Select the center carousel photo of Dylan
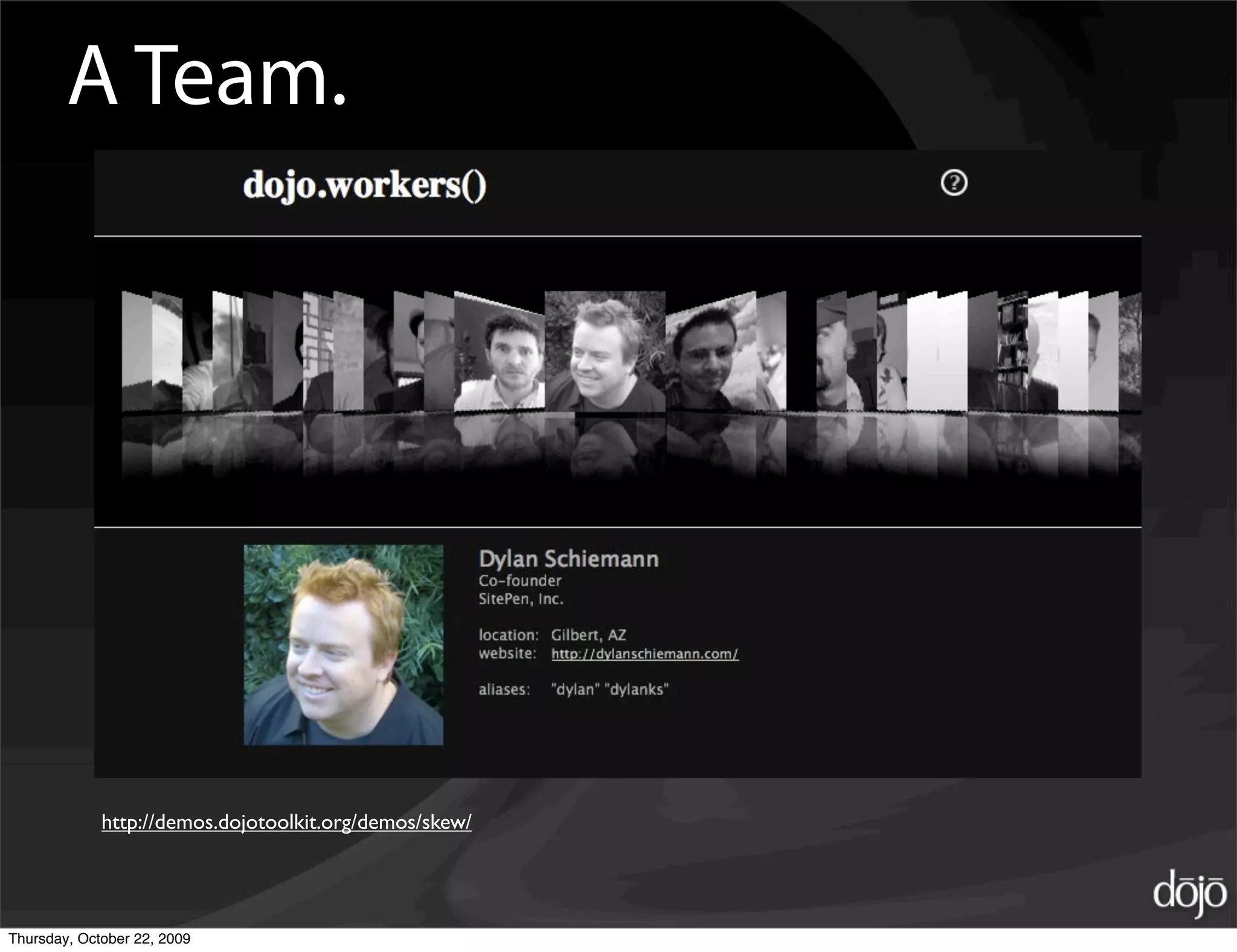The image size is (1237, 952). pyautogui.click(x=605, y=352)
